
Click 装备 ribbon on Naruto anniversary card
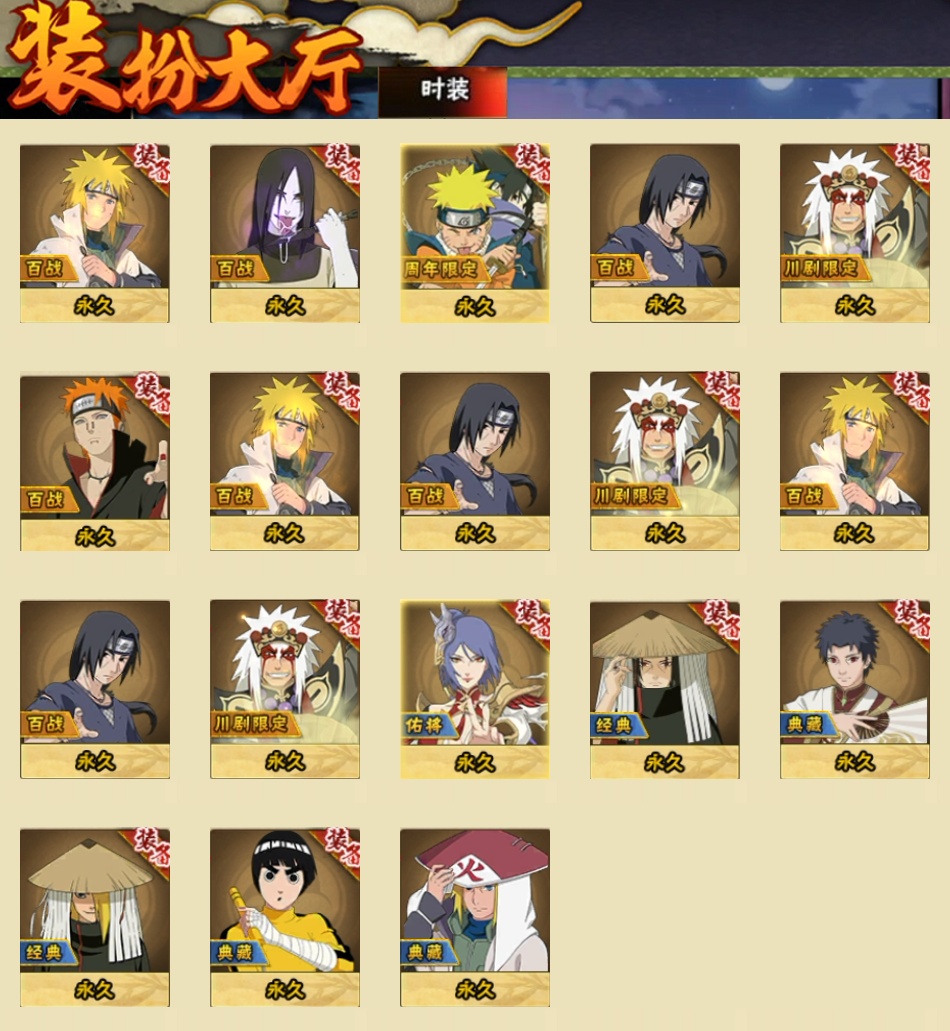[x=531, y=164]
